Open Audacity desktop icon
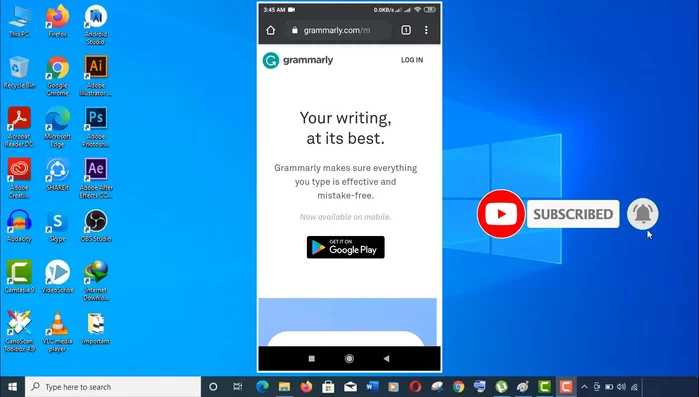The image size is (699, 397). [x=19, y=226]
